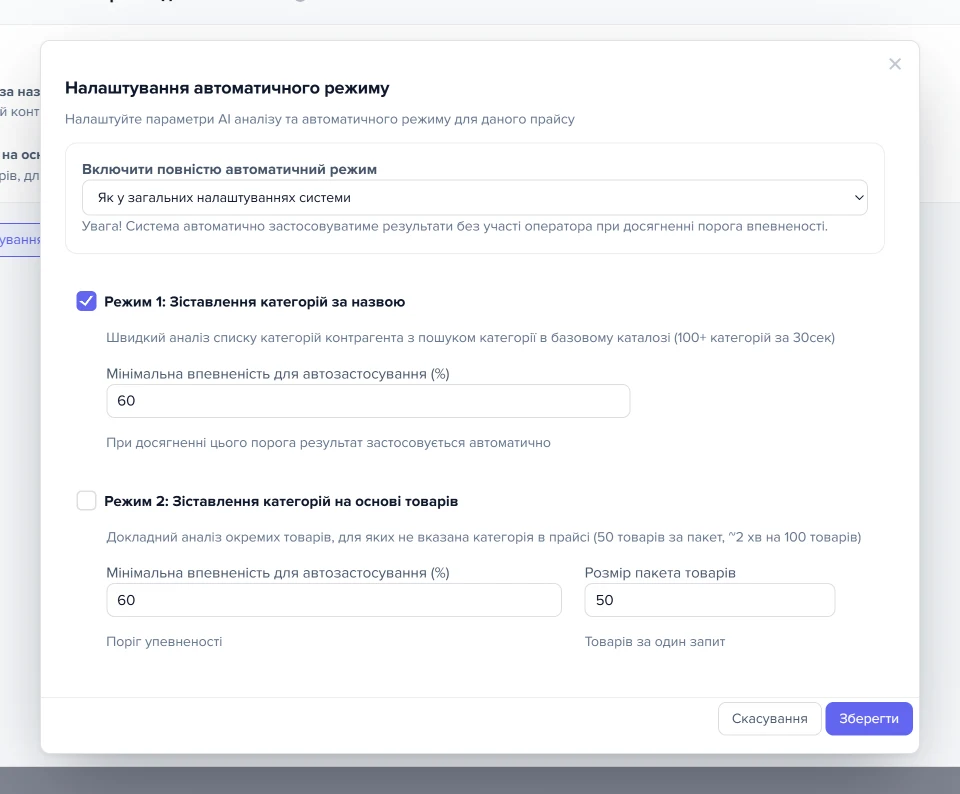
Task: Click the 'Швидкий аналіз списку категорій' description
Action: tap(470, 338)
